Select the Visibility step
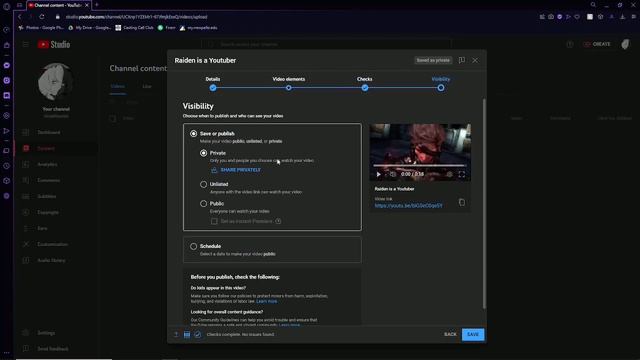 click(x=441, y=87)
